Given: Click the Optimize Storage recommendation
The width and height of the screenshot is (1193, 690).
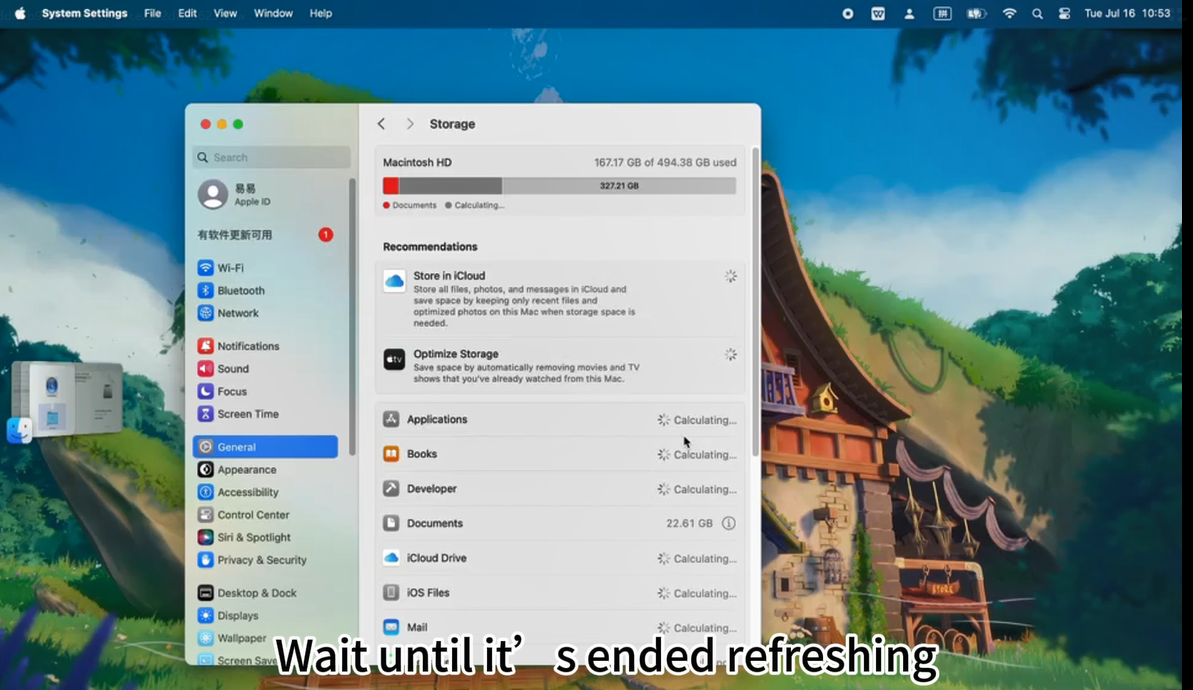Looking at the screenshot, I should (560, 366).
